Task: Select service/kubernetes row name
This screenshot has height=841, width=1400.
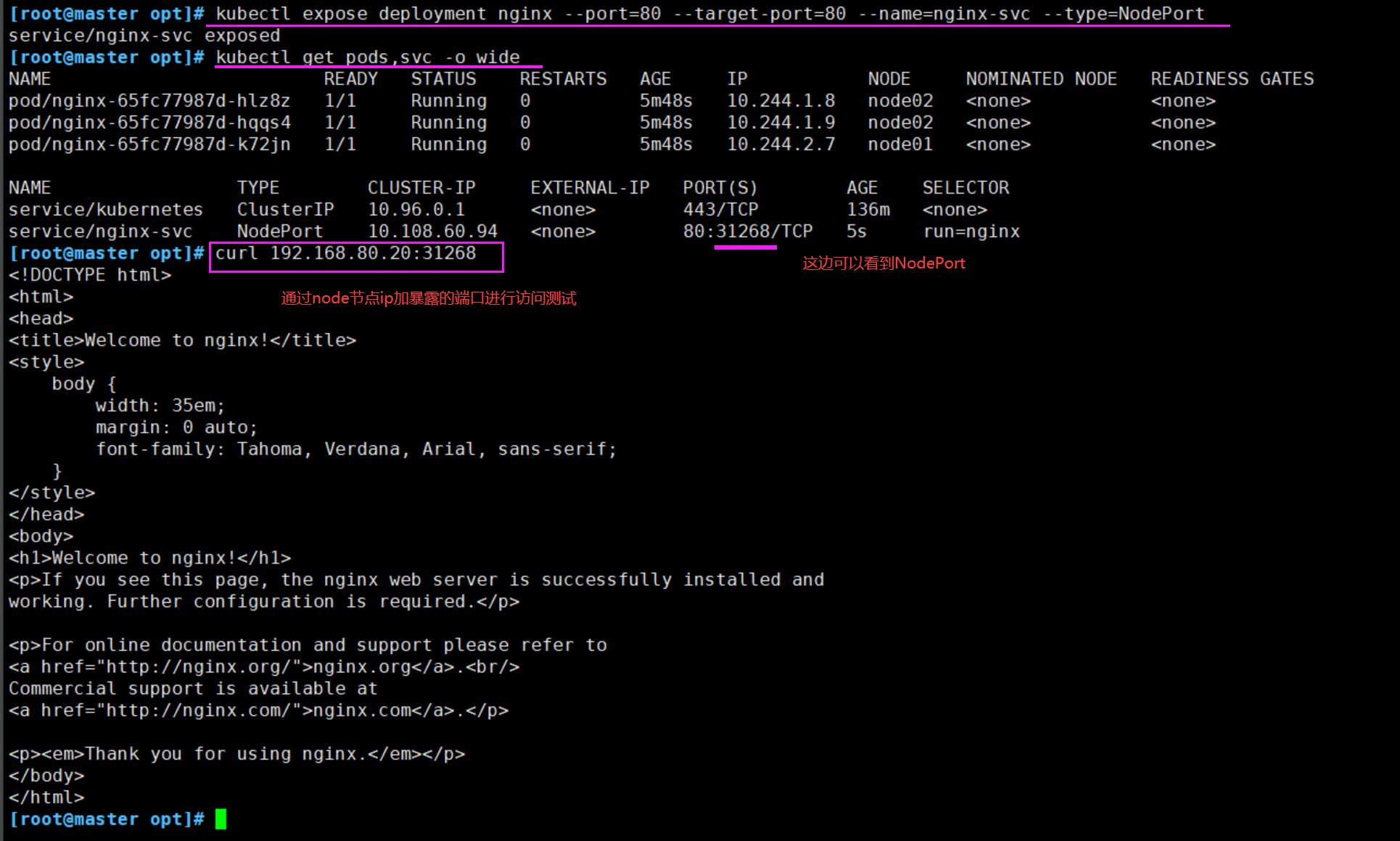Action: (106, 210)
